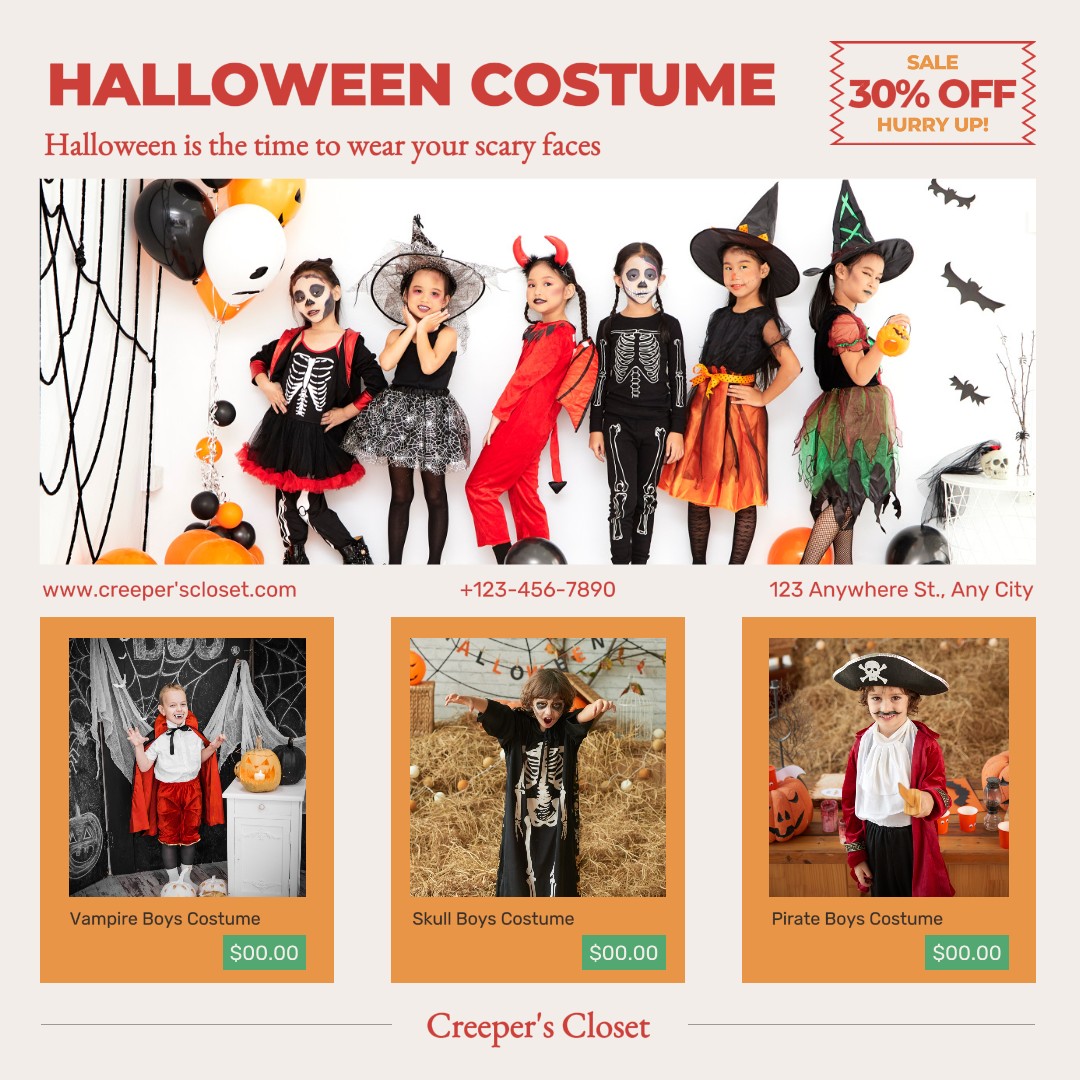Click the Pirate costume $00.00 price tag

coord(966,953)
